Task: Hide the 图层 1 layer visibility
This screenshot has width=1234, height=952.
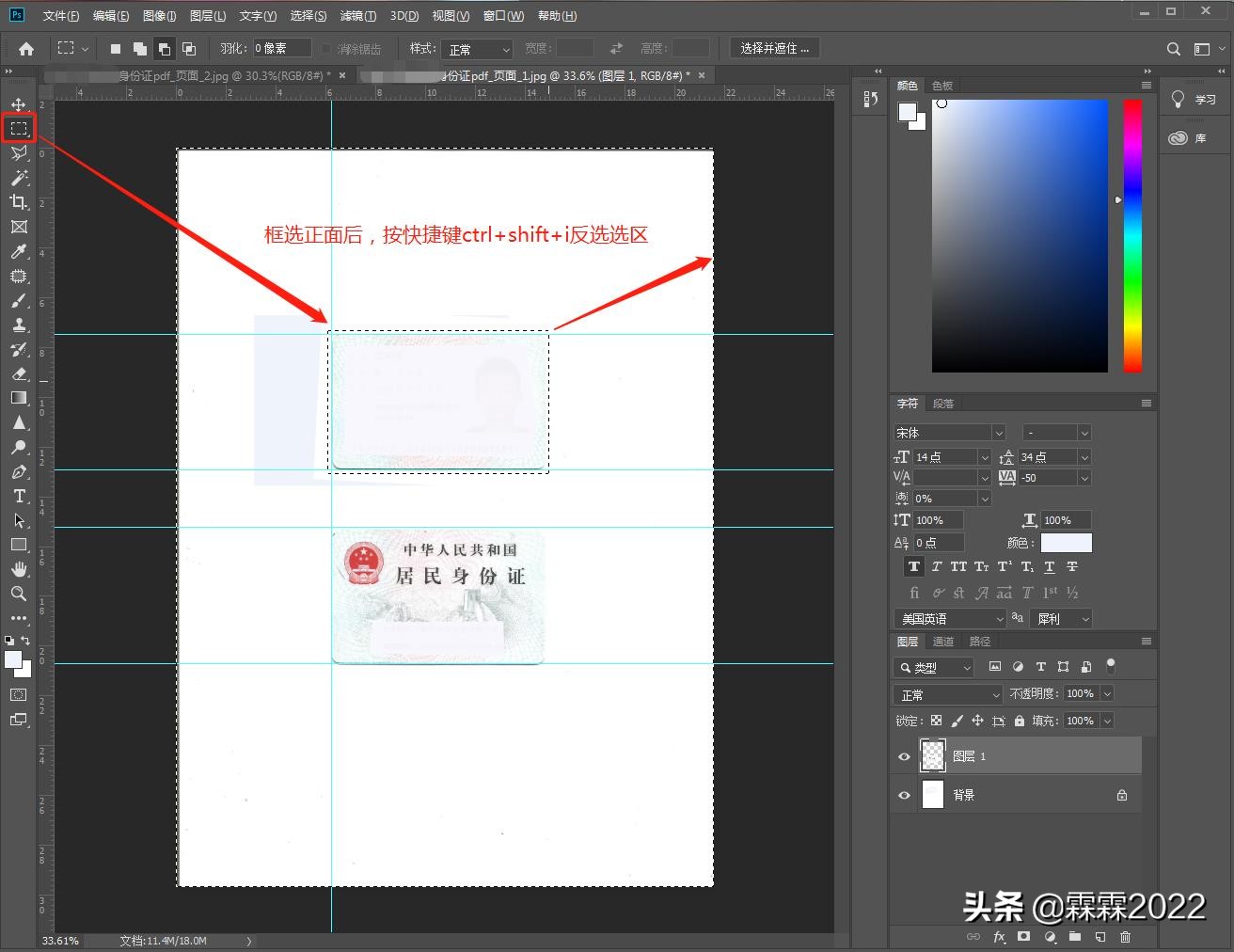Action: (x=904, y=756)
